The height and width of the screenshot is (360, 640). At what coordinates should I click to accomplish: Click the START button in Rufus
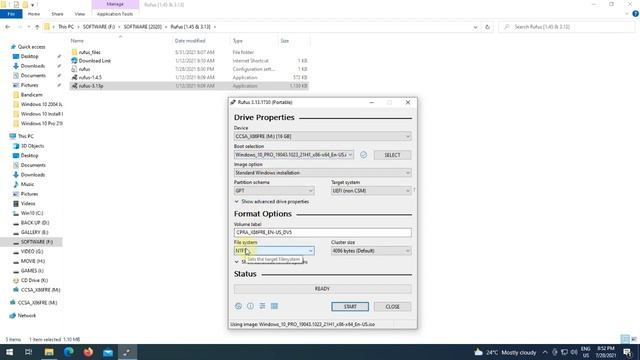350,307
